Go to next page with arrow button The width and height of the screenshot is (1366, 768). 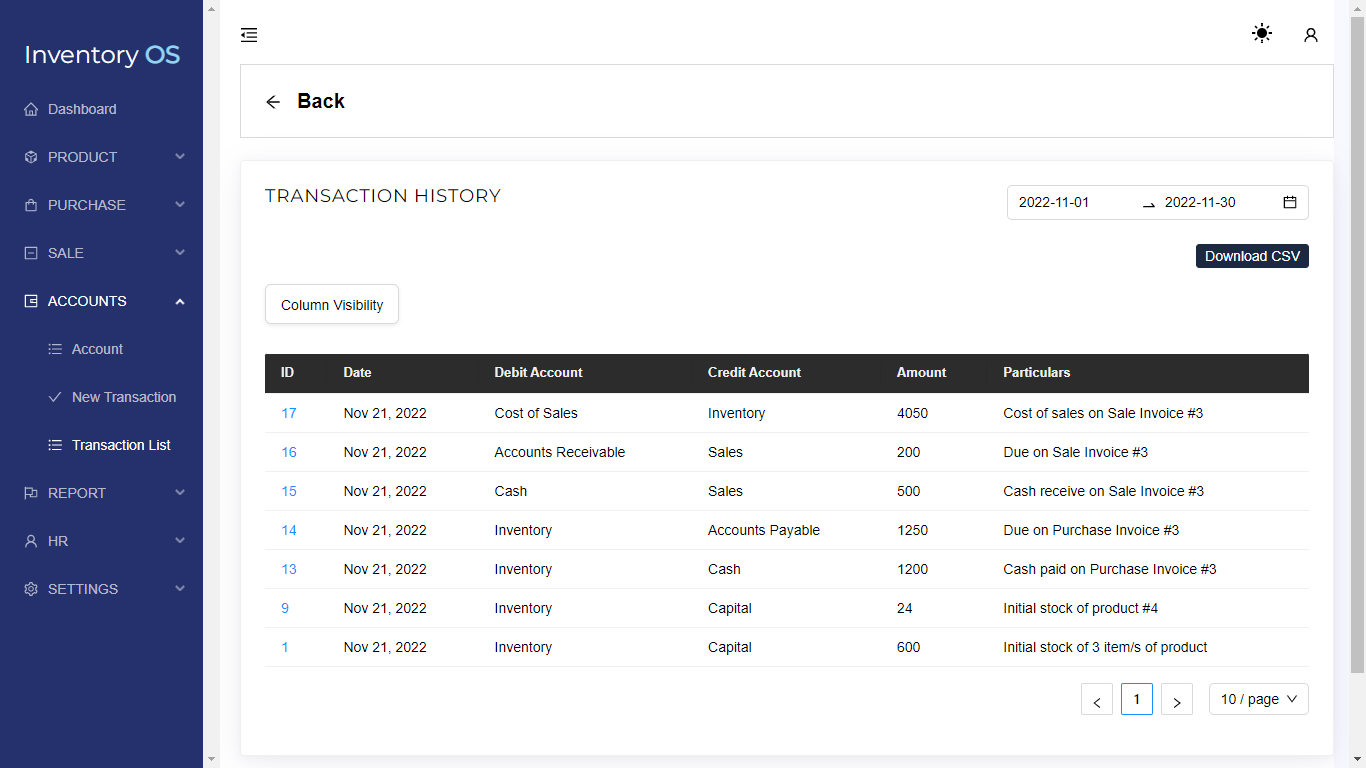pyautogui.click(x=1176, y=699)
